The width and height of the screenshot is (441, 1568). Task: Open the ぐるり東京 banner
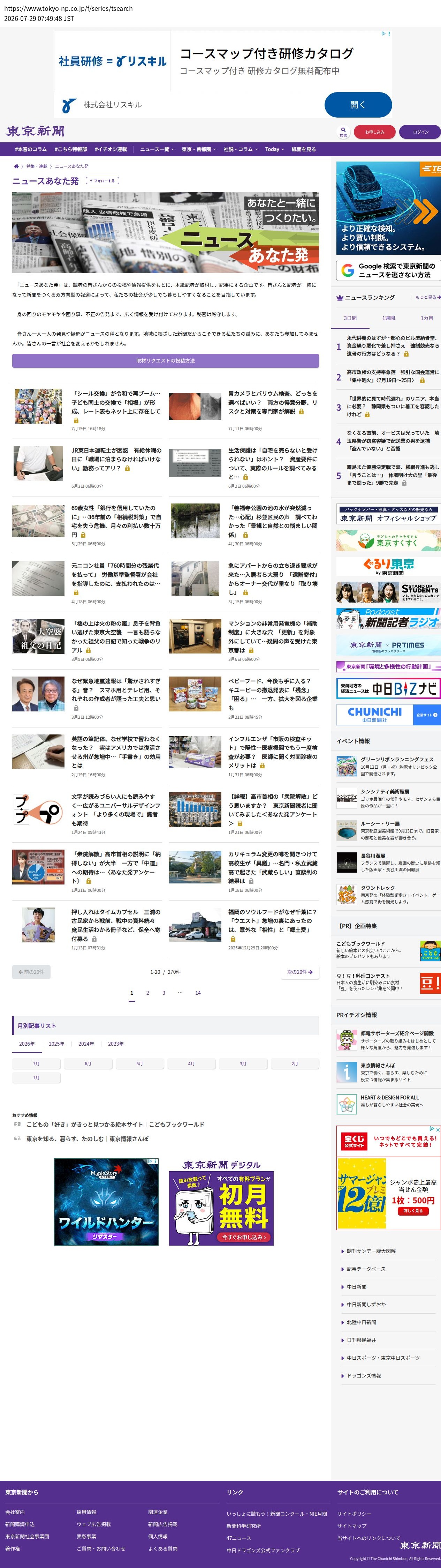tap(389, 566)
